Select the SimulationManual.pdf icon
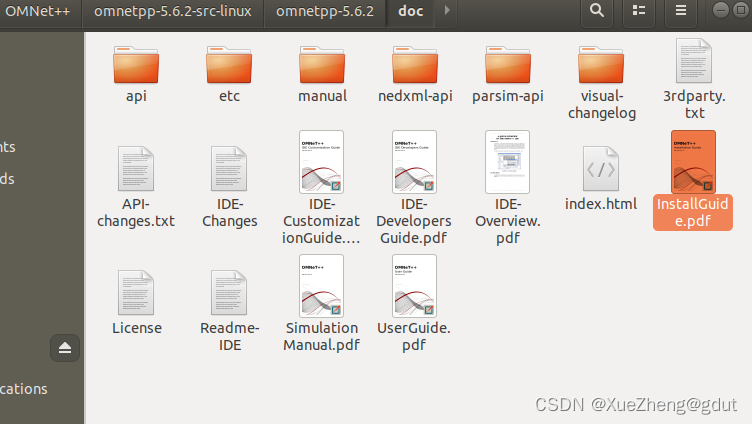 (321, 286)
